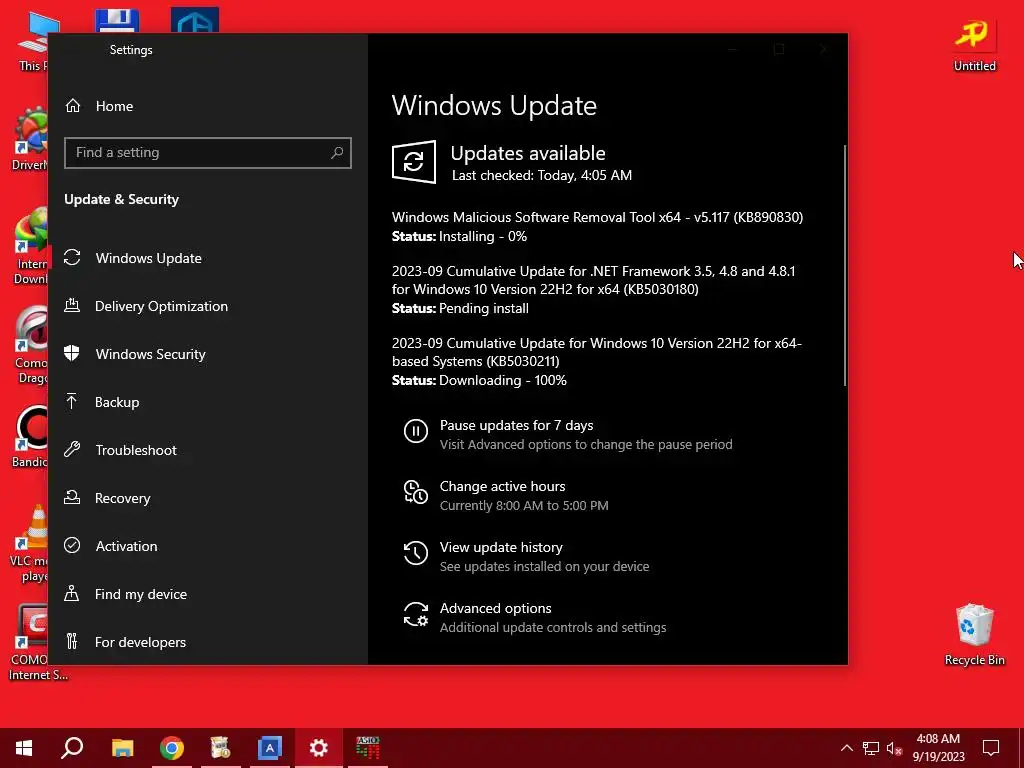Click the Troubleshoot wrench icon

click(72, 449)
